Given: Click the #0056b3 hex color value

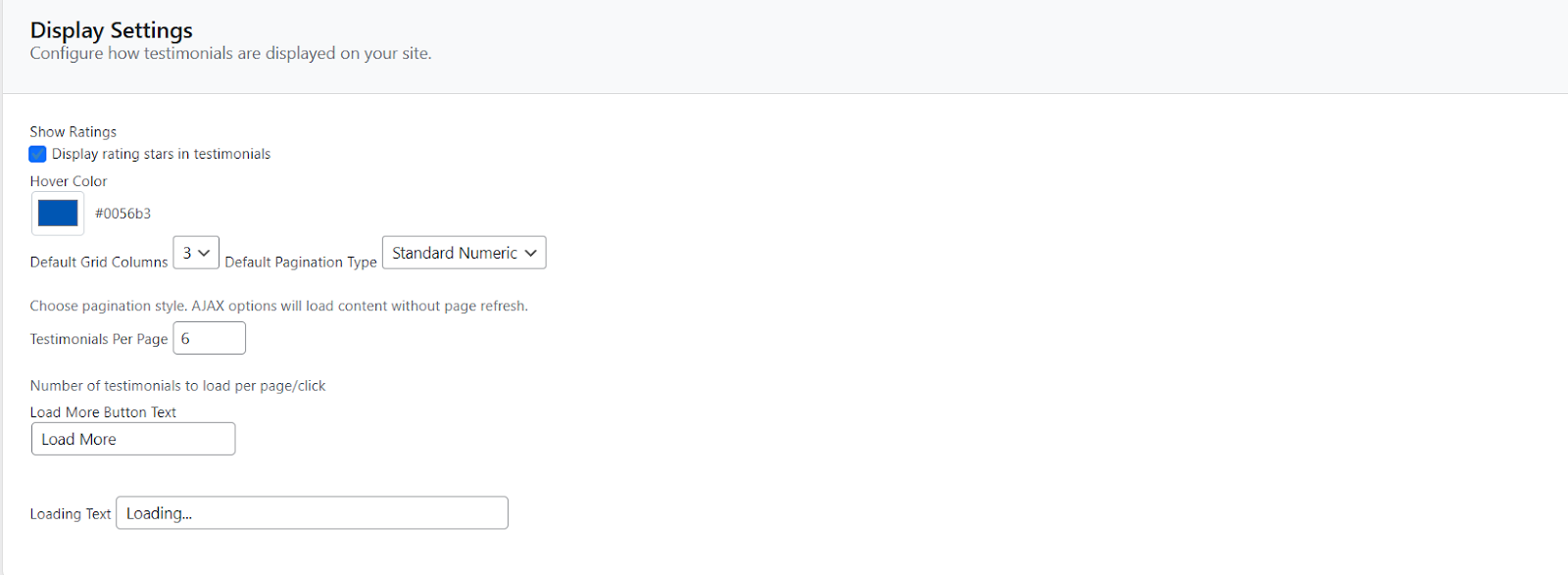Looking at the screenshot, I should click(x=122, y=214).
